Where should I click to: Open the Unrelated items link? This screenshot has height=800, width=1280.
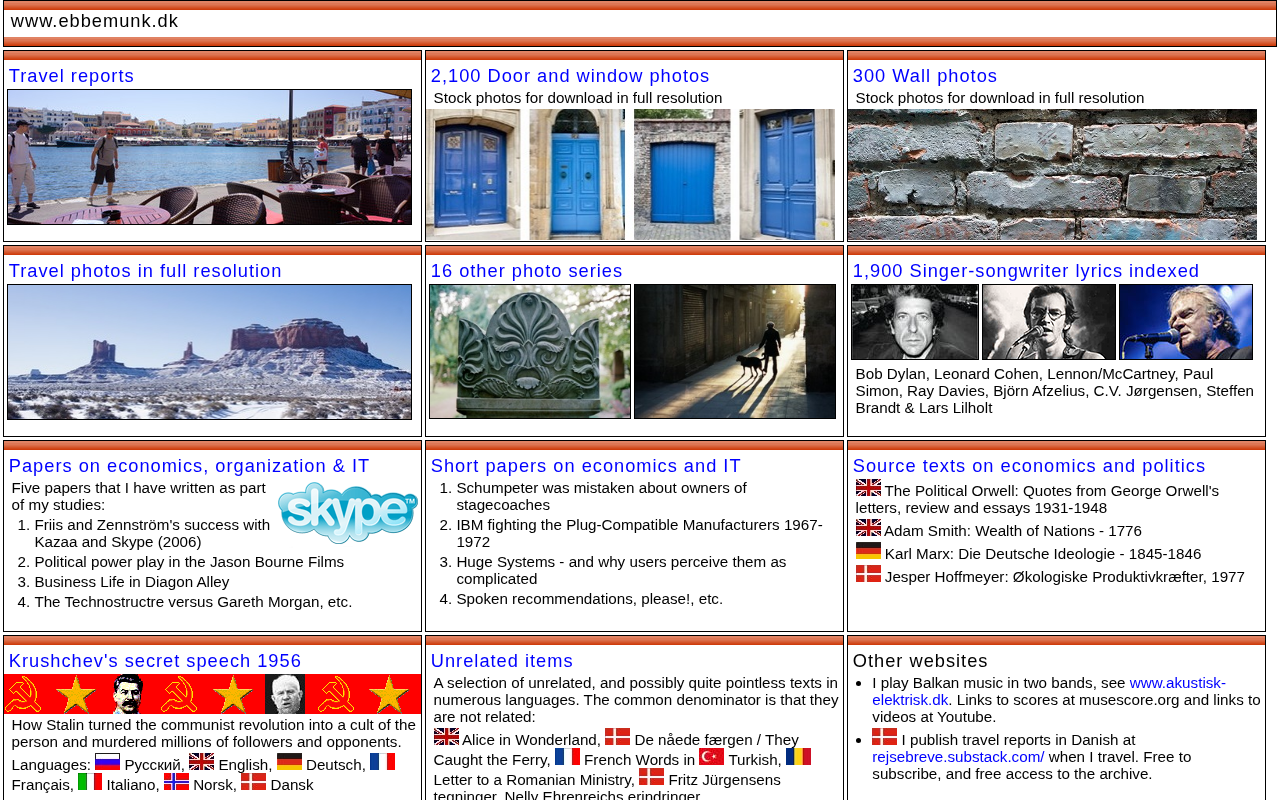[x=502, y=661]
